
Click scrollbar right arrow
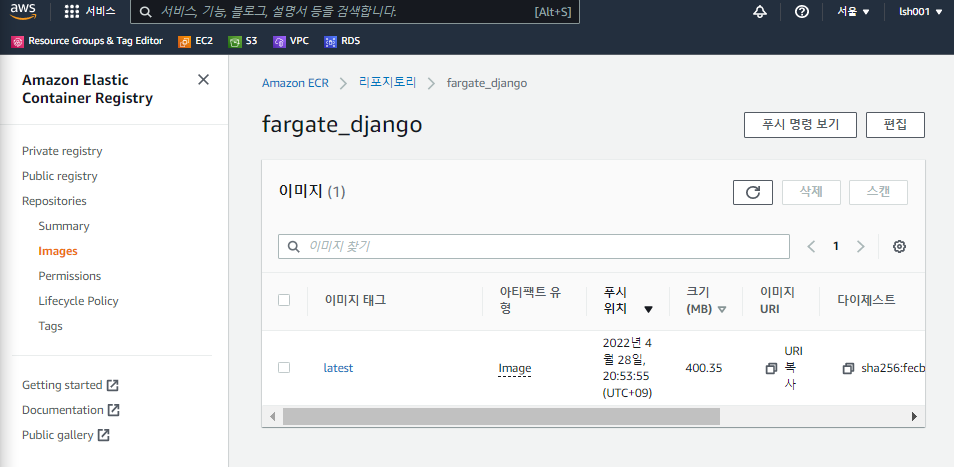pyautogui.click(x=914, y=417)
